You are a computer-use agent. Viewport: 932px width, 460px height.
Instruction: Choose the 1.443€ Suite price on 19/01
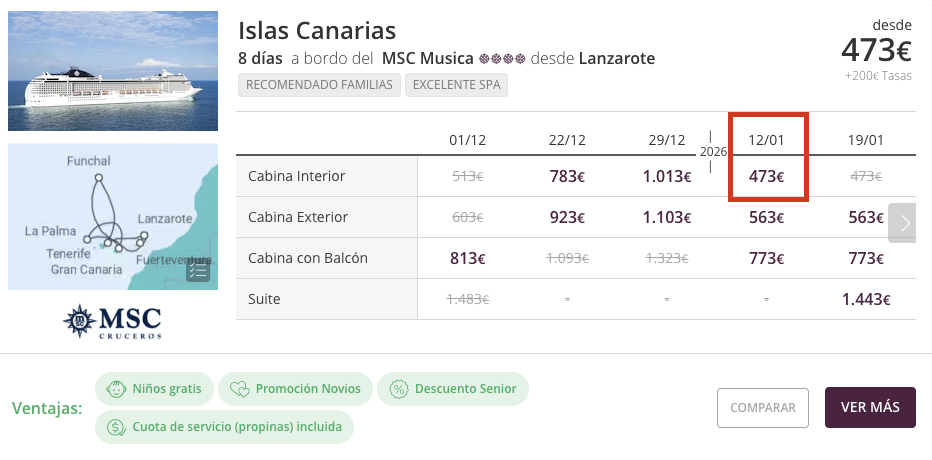tap(866, 299)
